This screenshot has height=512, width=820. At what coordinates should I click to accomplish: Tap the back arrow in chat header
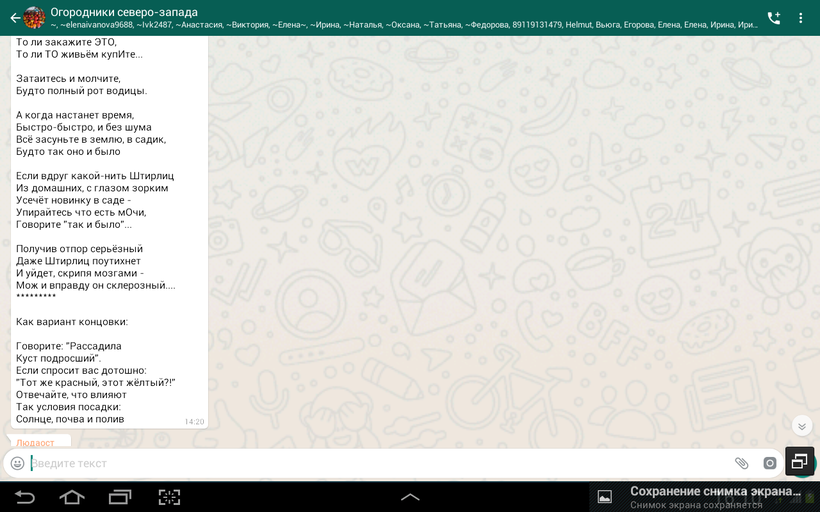click(13, 18)
